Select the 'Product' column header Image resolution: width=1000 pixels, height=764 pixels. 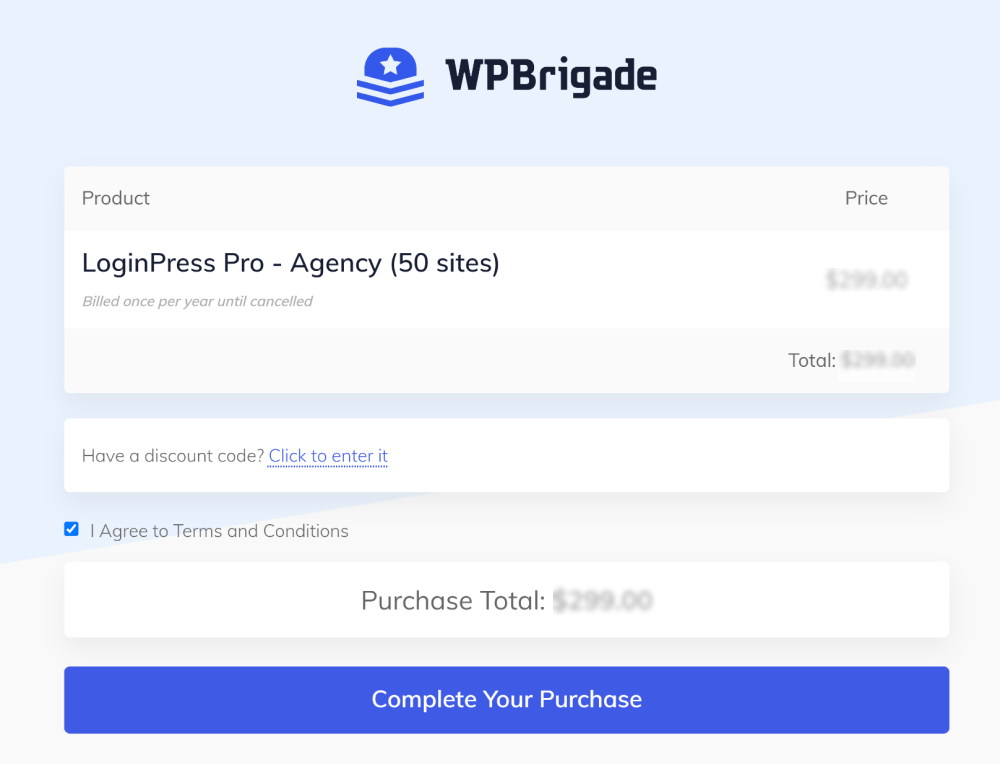click(x=115, y=198)
